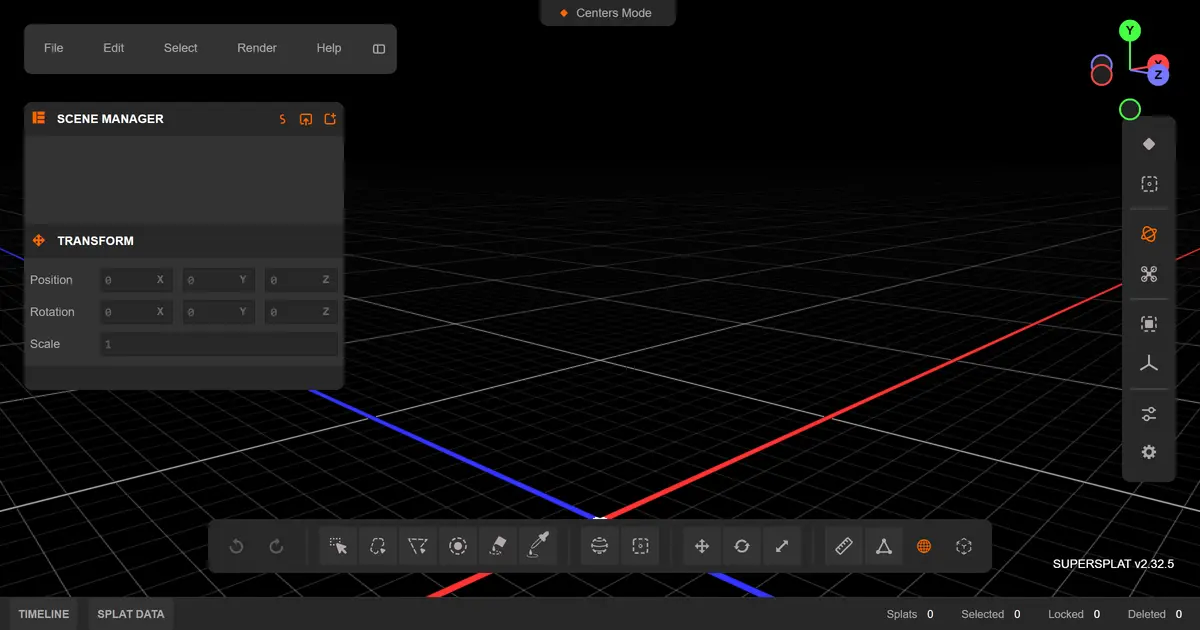Click the Scene Manager panel title
1200x630 pixels.
click(110, 119)
